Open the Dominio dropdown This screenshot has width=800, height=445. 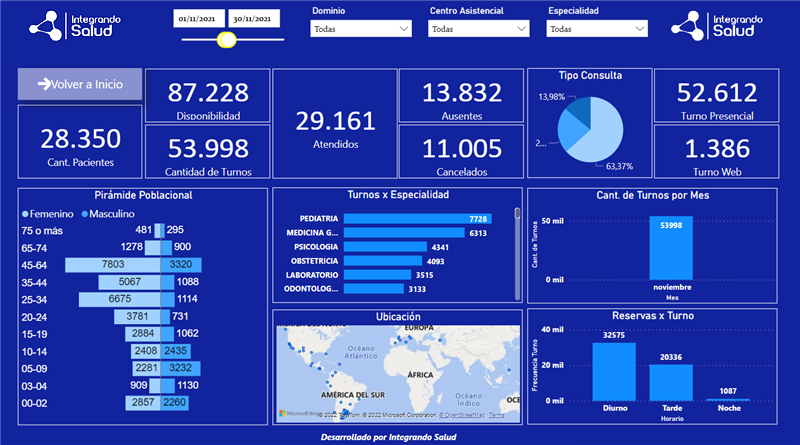[x=360, y=29]
